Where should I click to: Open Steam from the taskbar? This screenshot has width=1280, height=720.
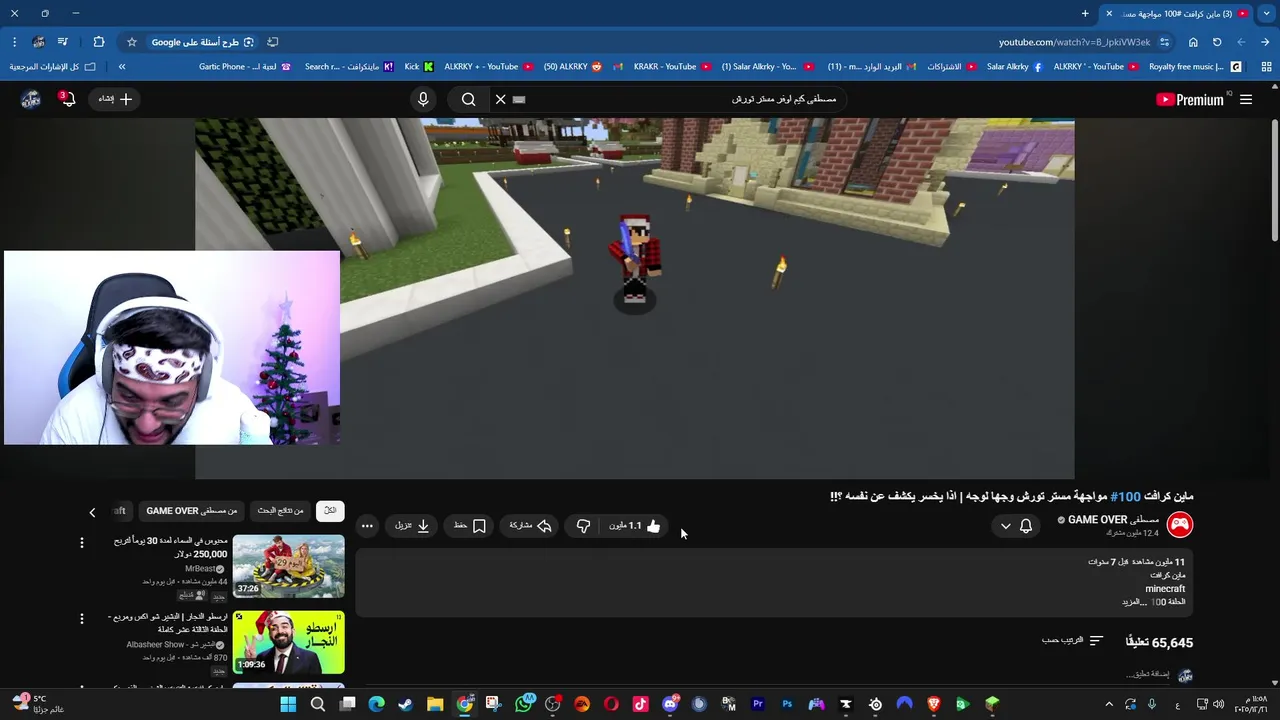(x=405, y=704)
